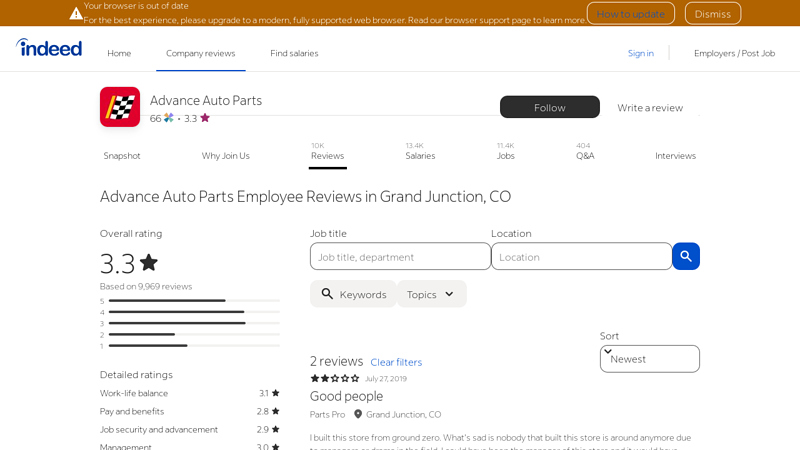Click the blue search magnifier button
The image size is (800, 450).
(686, 256)
